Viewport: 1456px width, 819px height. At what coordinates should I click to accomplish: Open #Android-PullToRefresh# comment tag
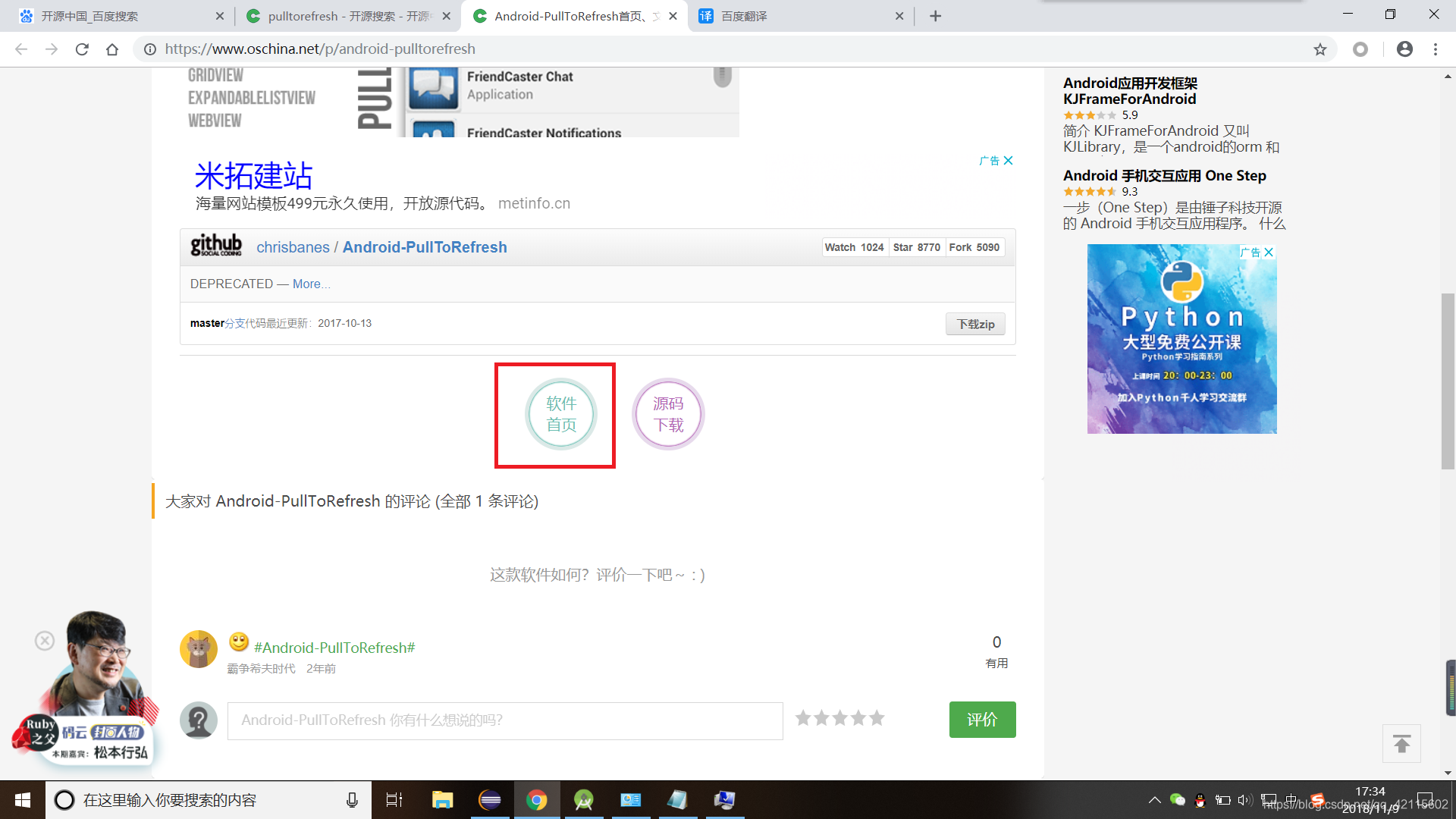coord(334,648)
